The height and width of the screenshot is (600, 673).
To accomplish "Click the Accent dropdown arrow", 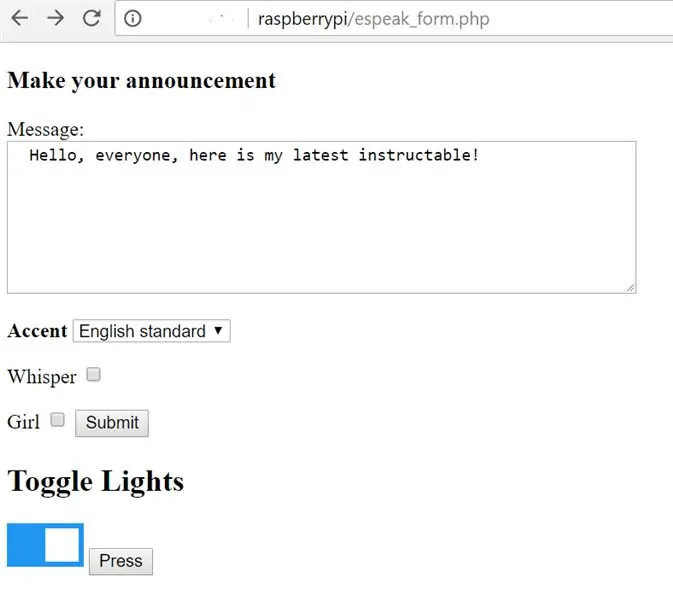I will pyautogui.click(x=218, y=330).
